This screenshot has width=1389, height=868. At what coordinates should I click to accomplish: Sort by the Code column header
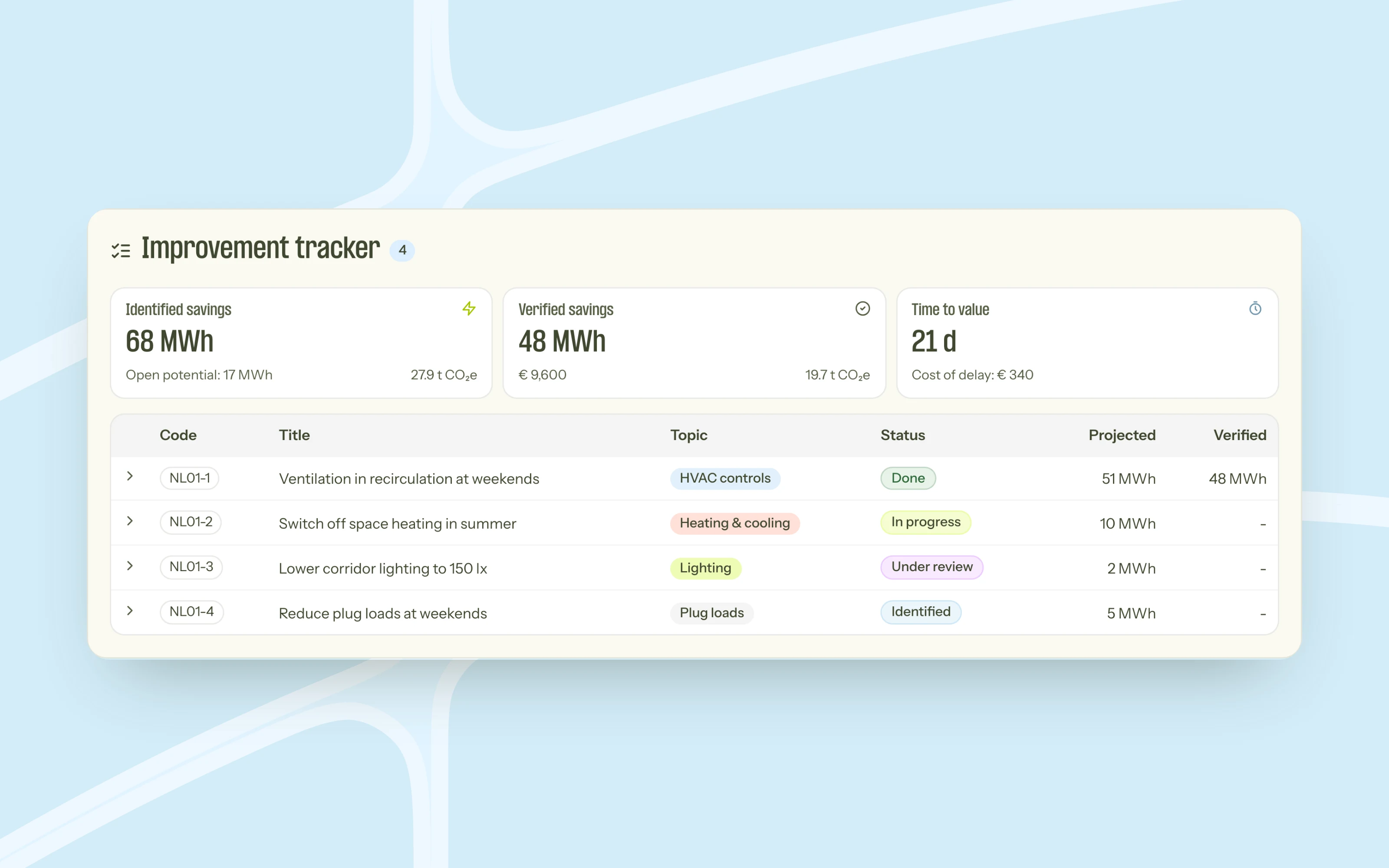[x=178, y=435]
